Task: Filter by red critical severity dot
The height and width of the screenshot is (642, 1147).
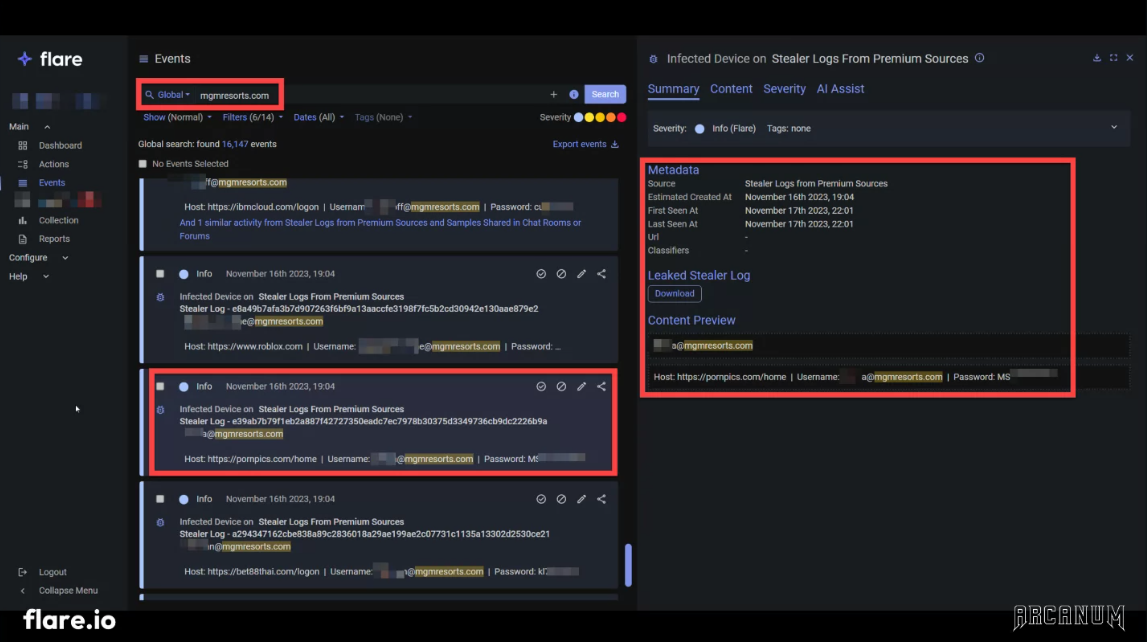Action: pos(622,118)
